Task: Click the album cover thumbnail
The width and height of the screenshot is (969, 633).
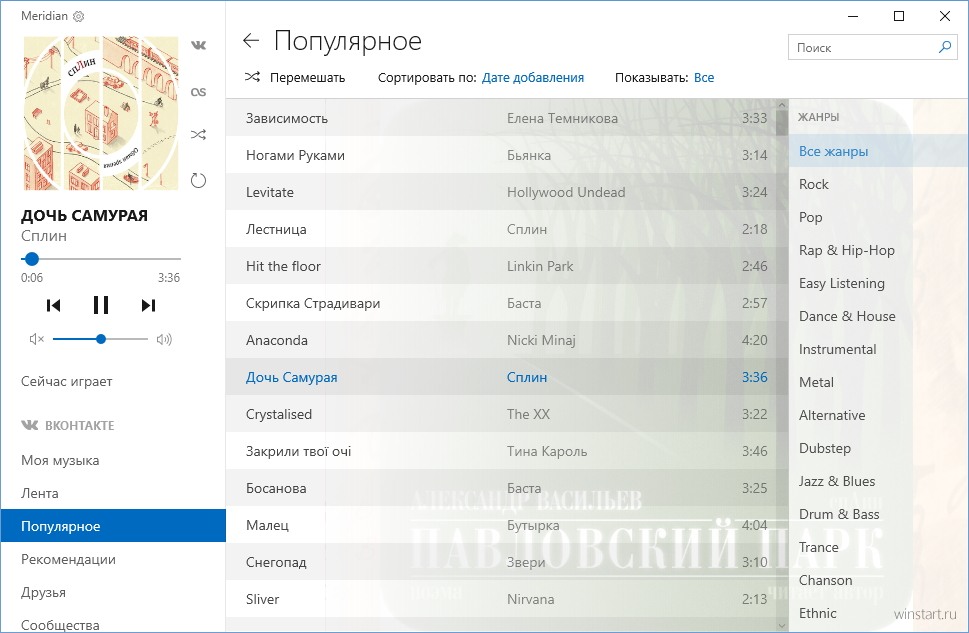Action: [x=101, y=113]
